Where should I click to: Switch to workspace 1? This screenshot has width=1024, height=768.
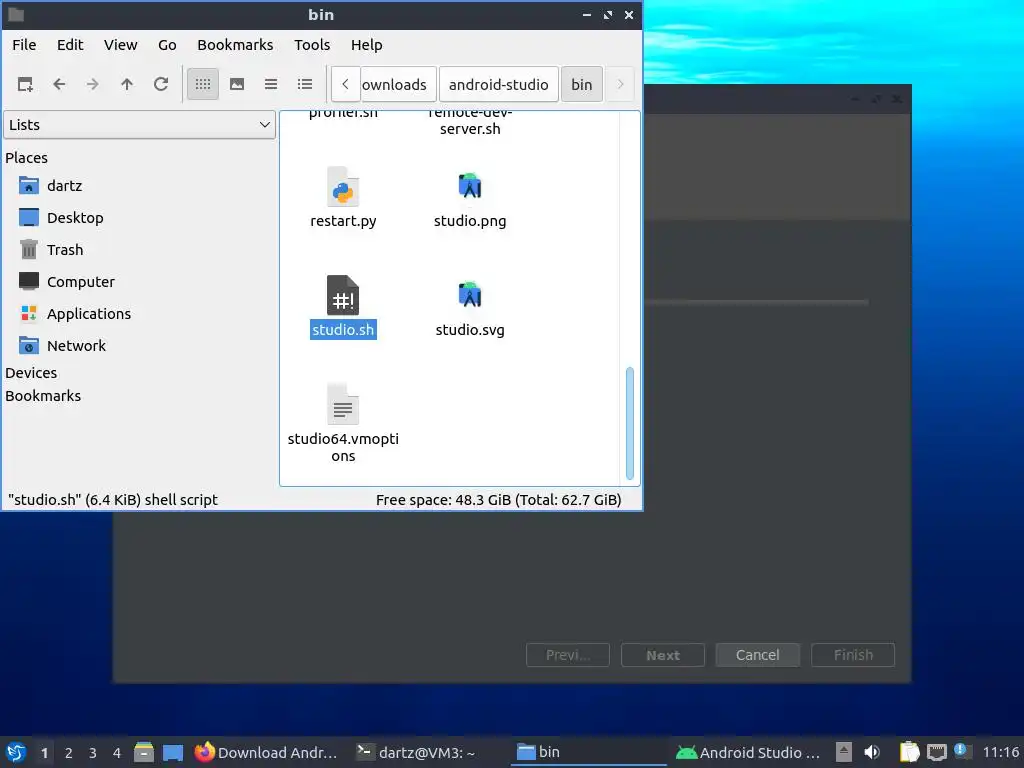point(44,753)
